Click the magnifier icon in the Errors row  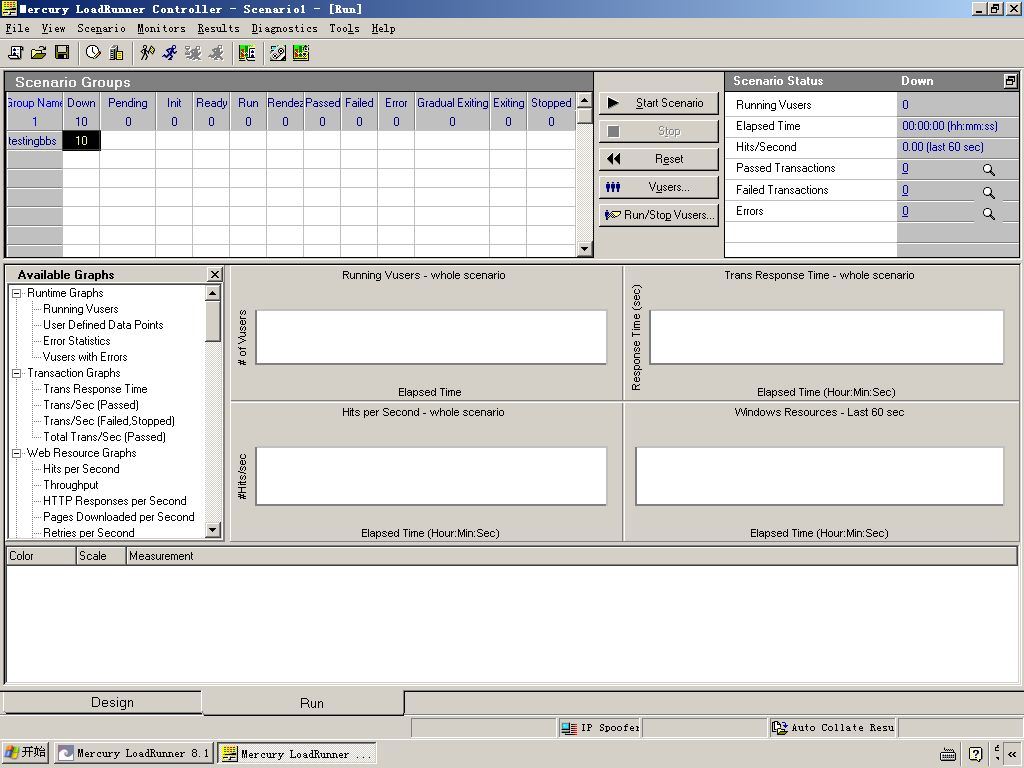point(988,213)
